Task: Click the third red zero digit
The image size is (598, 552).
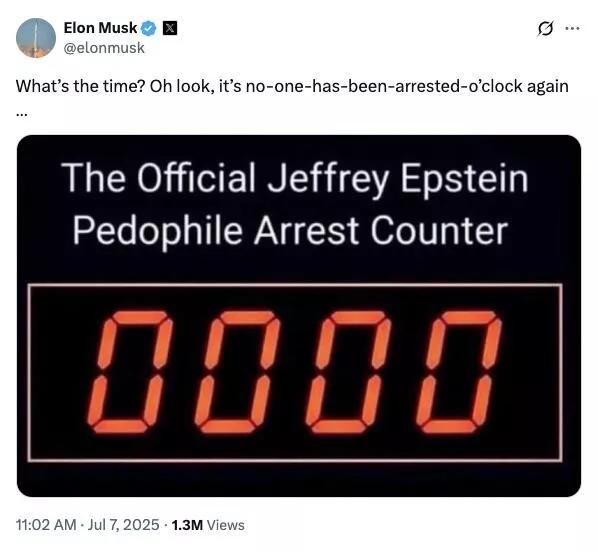Action: click(x=348, y=372)
